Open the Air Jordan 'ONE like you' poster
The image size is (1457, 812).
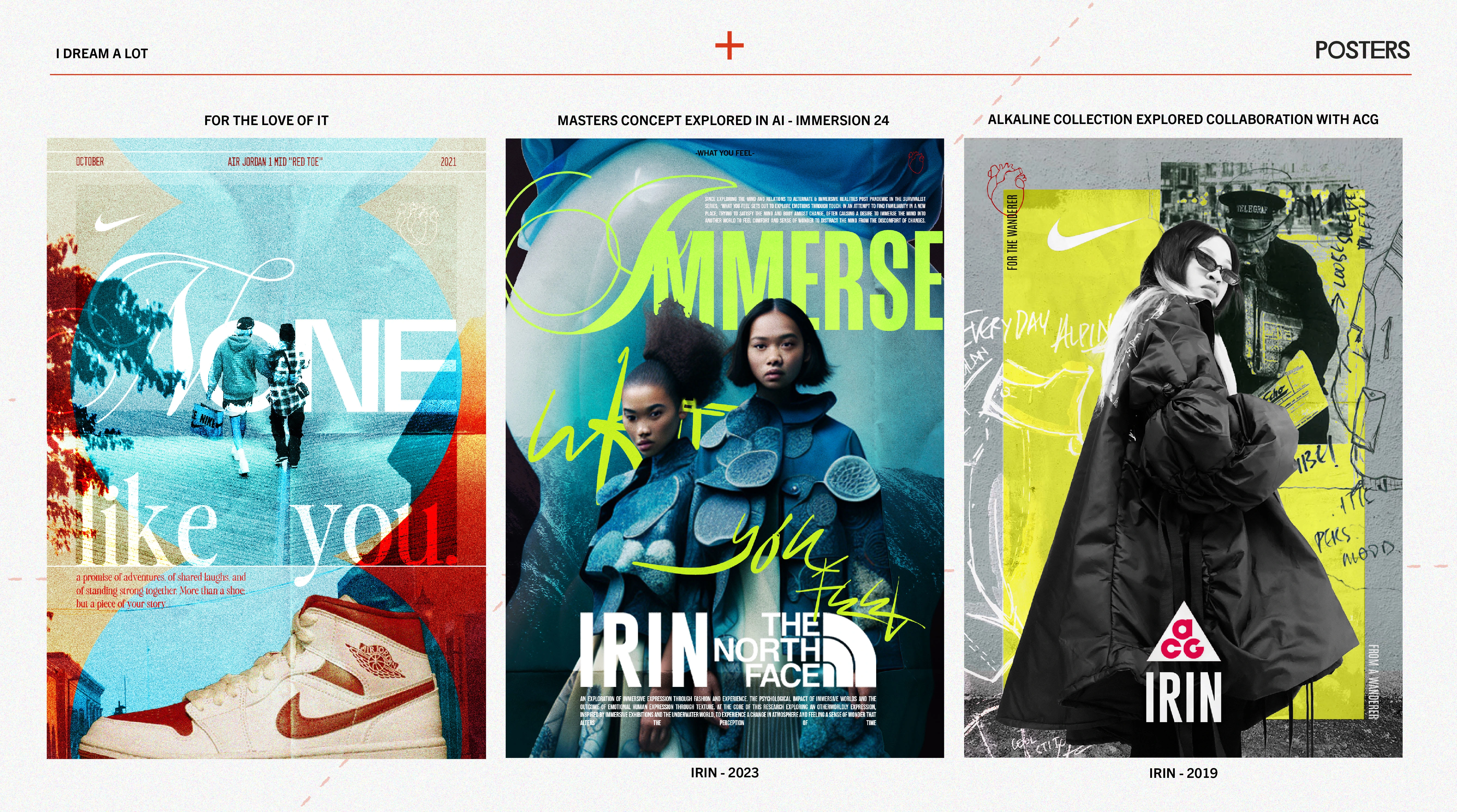[266, 448]
